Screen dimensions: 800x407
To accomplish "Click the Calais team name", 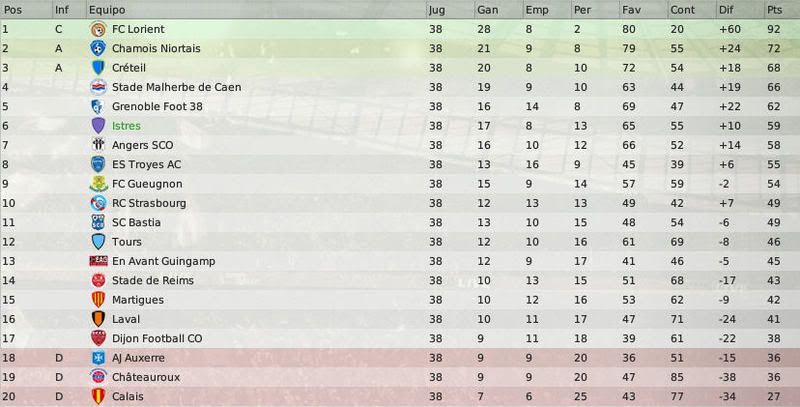I will [x=128, y=396].
